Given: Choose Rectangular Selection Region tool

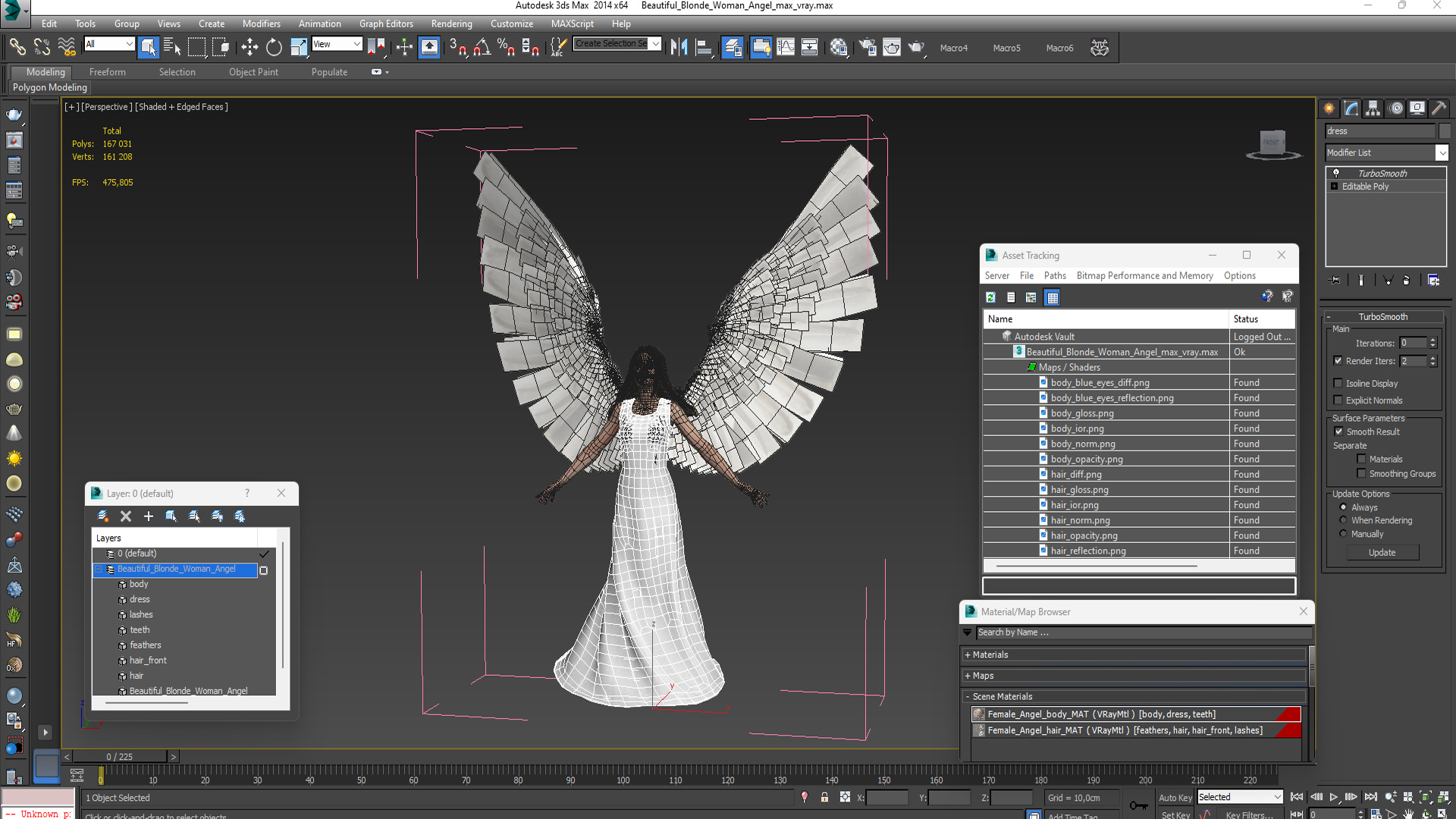Looking at the screenshot, I should (x=196, y=47).
